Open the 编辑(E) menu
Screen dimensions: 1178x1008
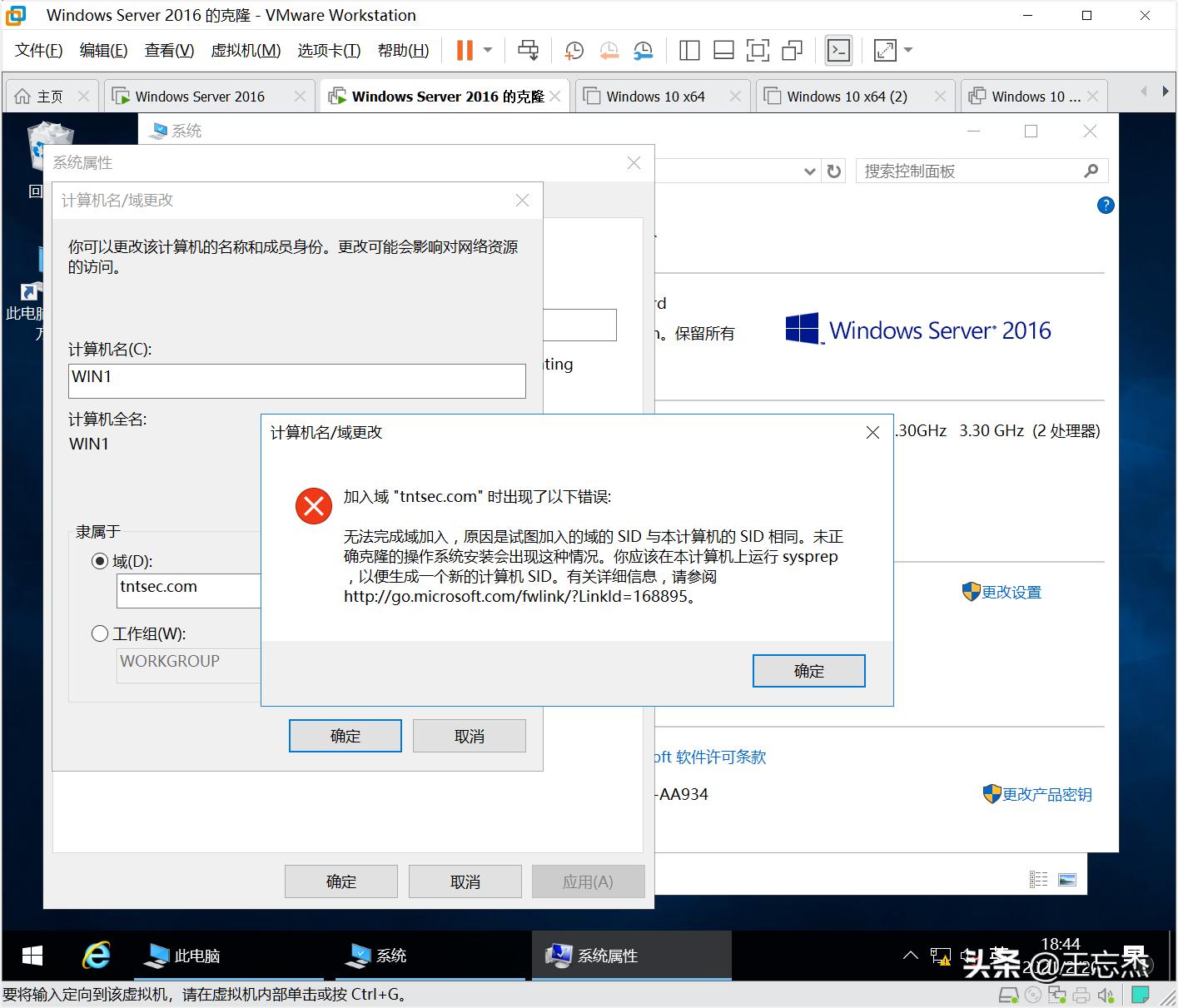click(x=103, y=50)
